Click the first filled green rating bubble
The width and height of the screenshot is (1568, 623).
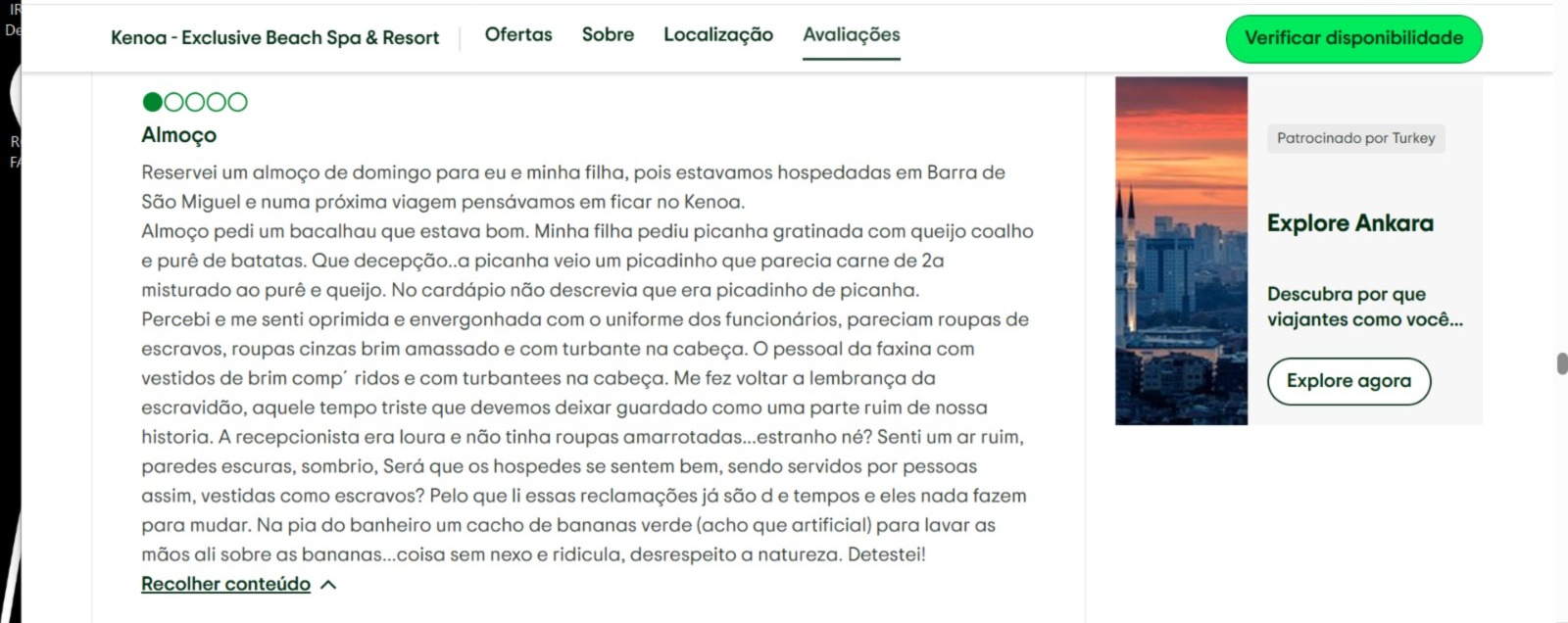[x=152, y=102]
